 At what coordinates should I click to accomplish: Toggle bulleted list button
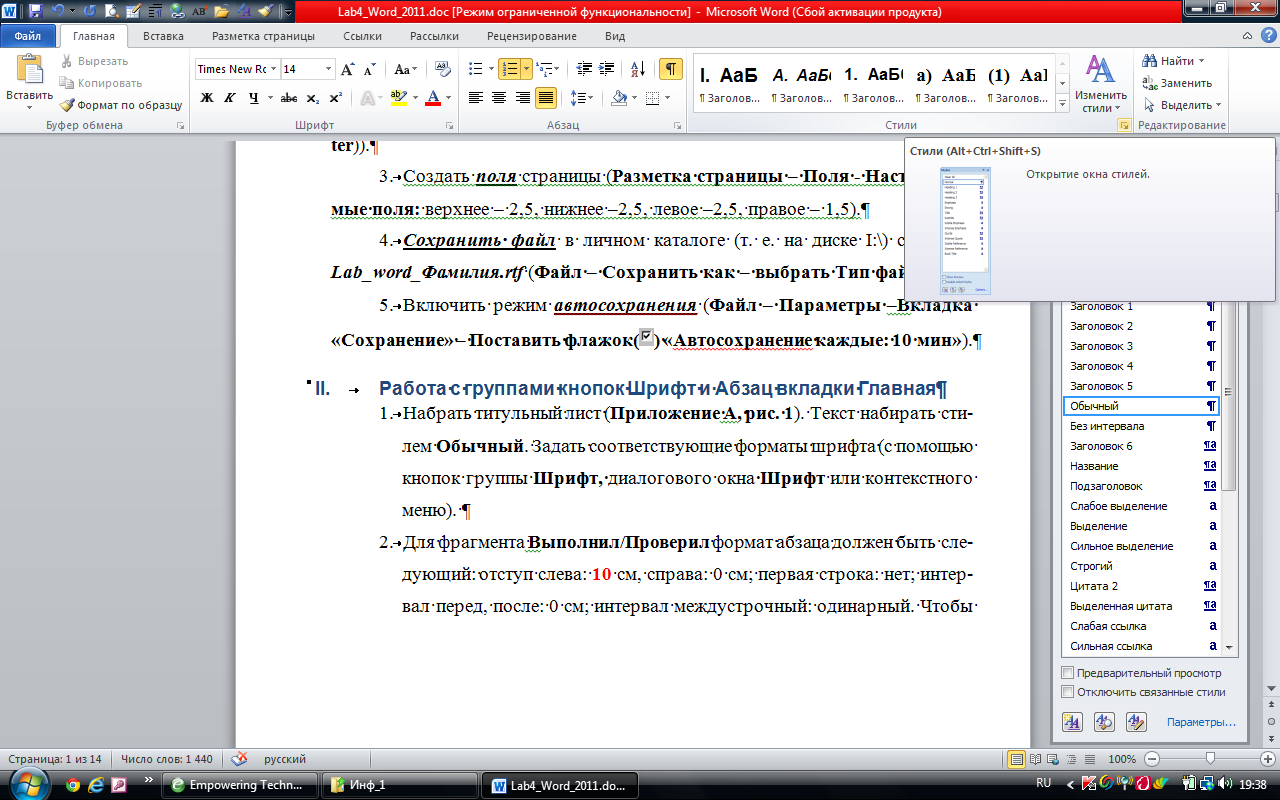[x=475, y=69]
